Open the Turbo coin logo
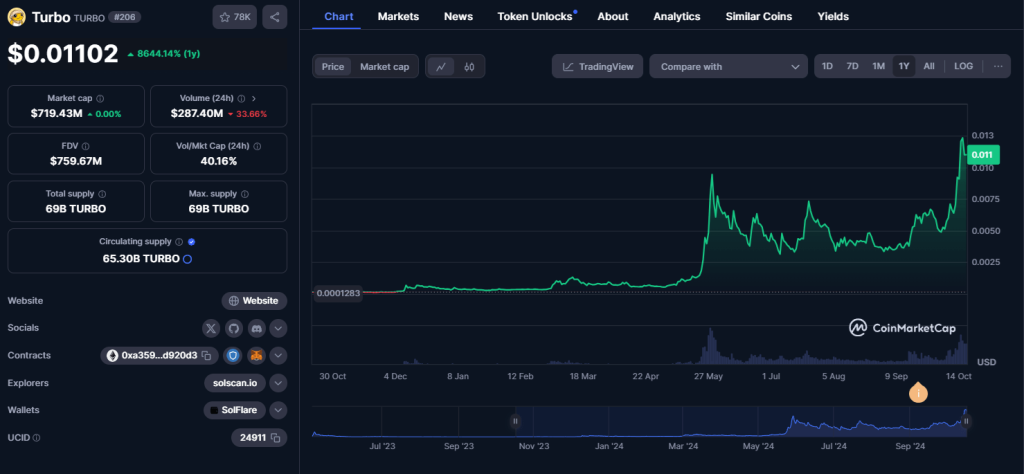 coord(16,18)
